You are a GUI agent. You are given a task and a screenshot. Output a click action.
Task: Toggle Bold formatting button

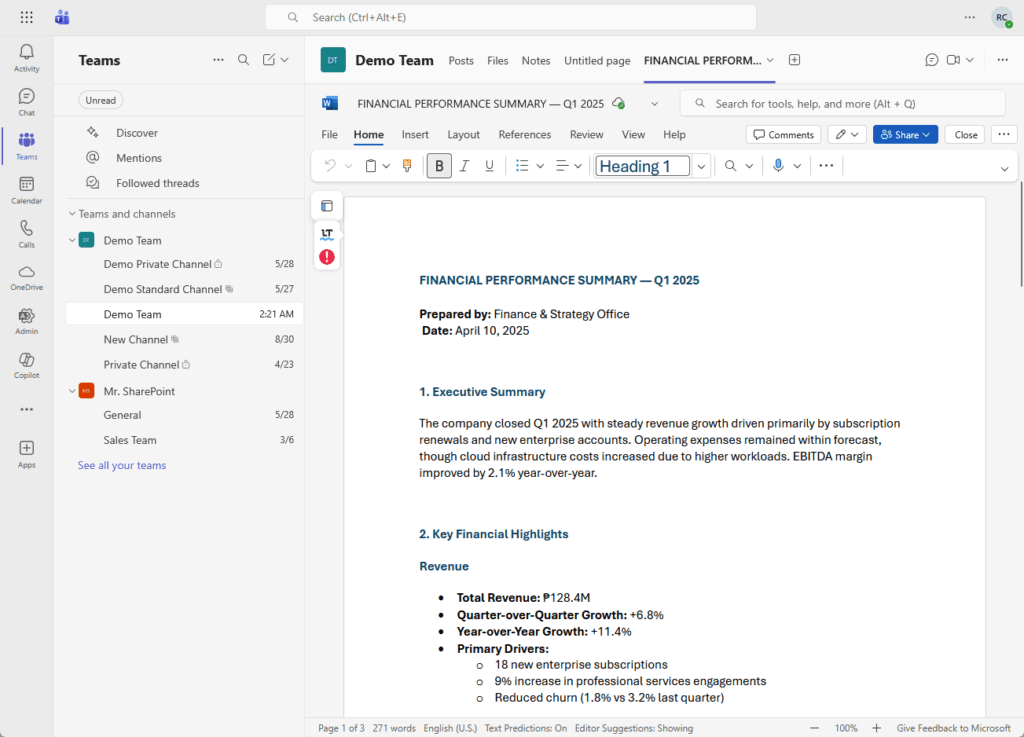pos(440,166)
